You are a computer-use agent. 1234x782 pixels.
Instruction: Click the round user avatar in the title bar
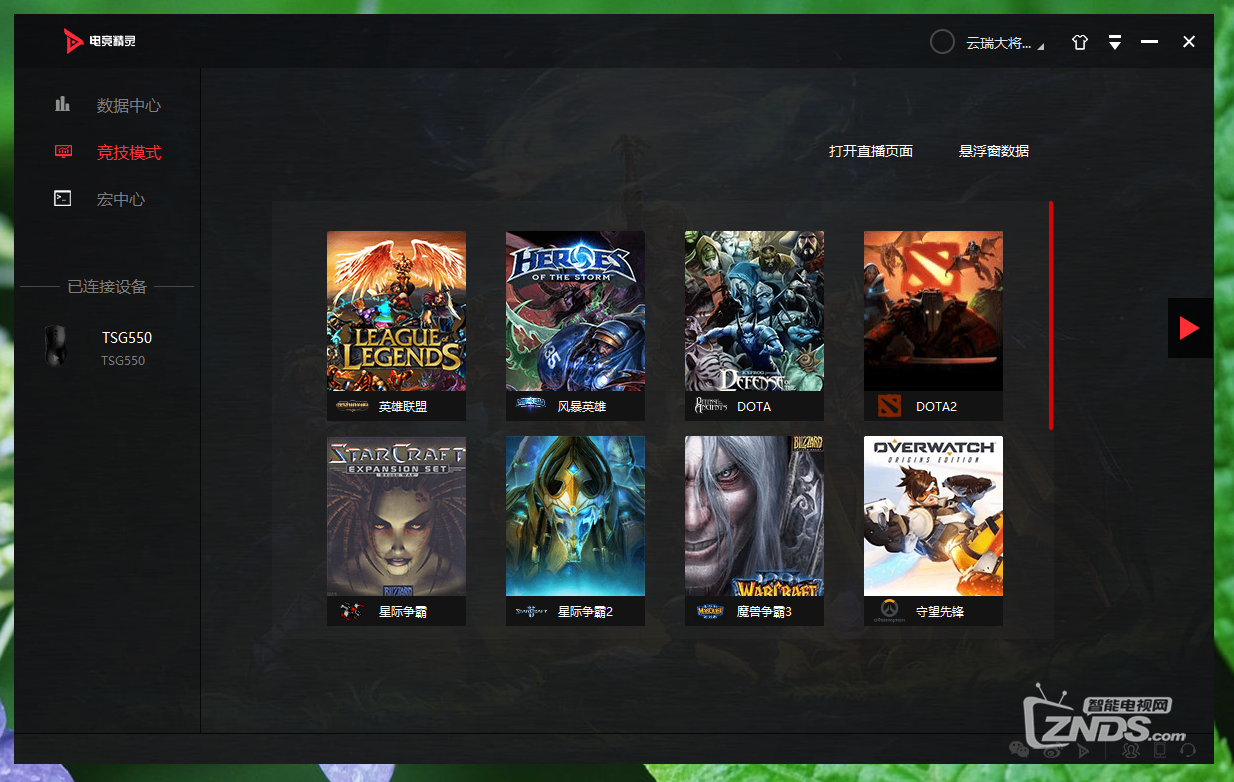[x=942, y=42]
